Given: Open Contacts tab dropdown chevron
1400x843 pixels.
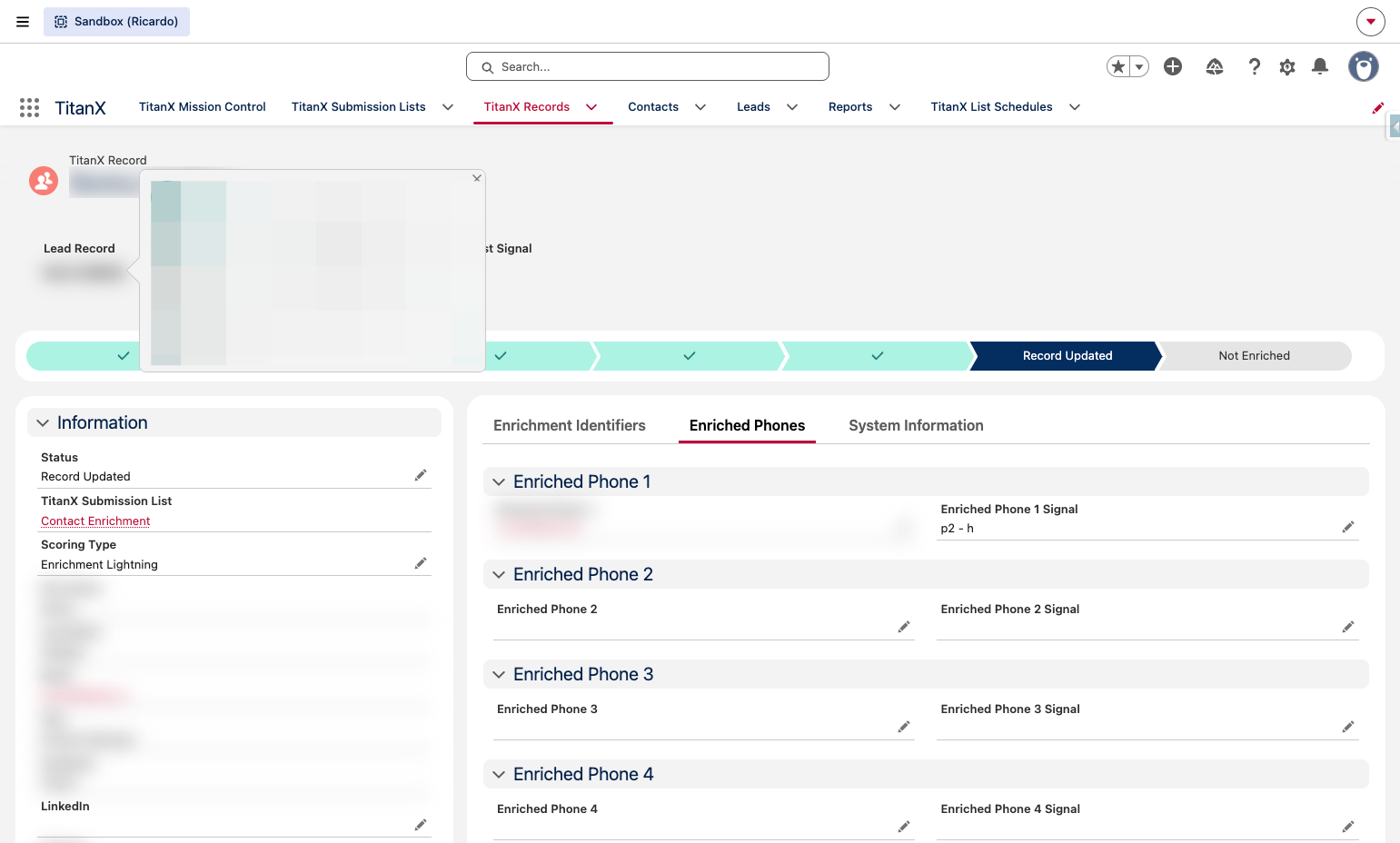Looking at the screenshot, I should pyautogui.click(x=700, y=107).
